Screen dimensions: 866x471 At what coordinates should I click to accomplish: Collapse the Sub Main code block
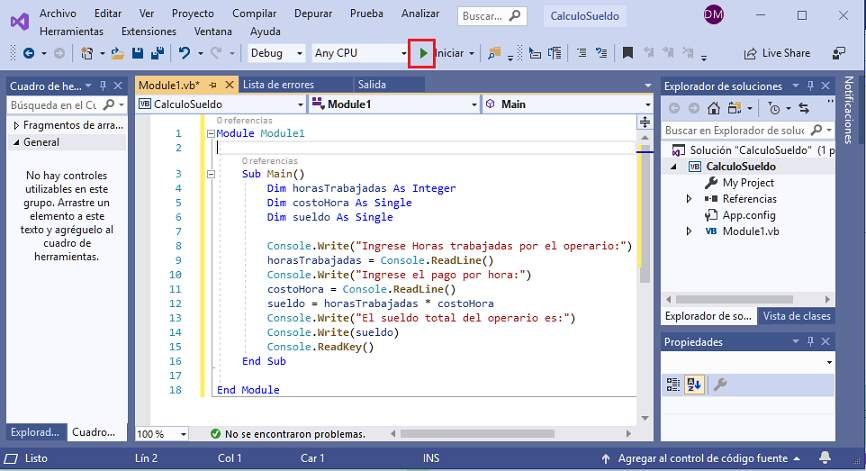pos(210,174)
